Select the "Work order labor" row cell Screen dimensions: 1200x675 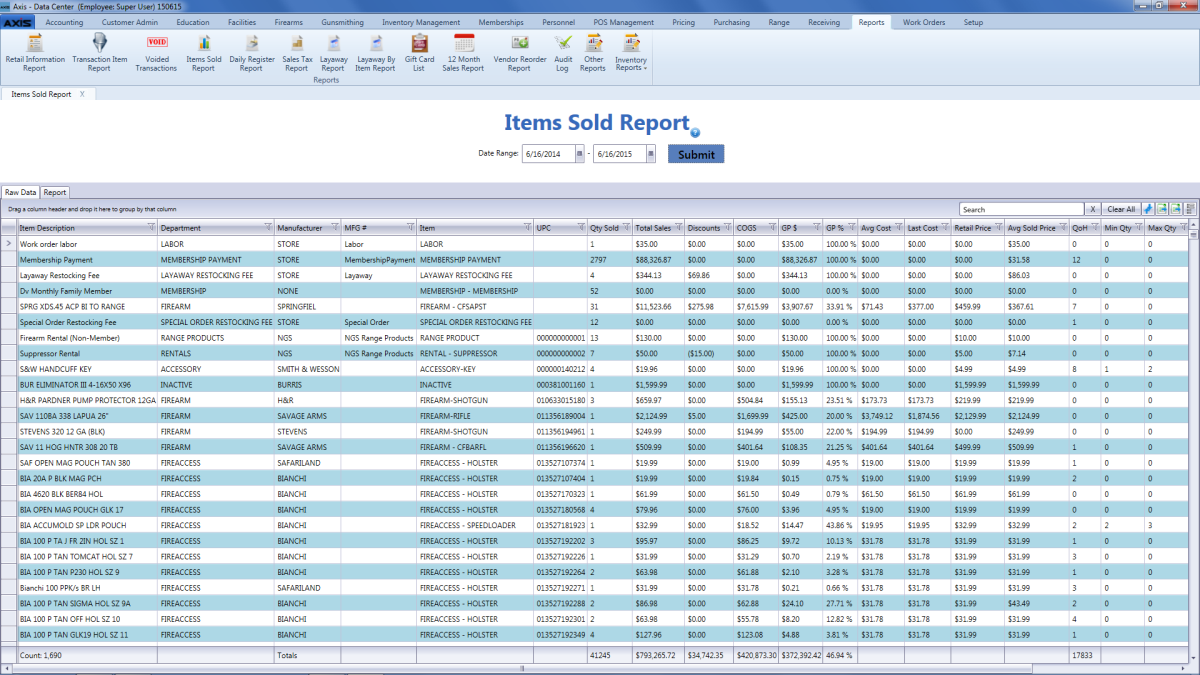click(87, 243)
